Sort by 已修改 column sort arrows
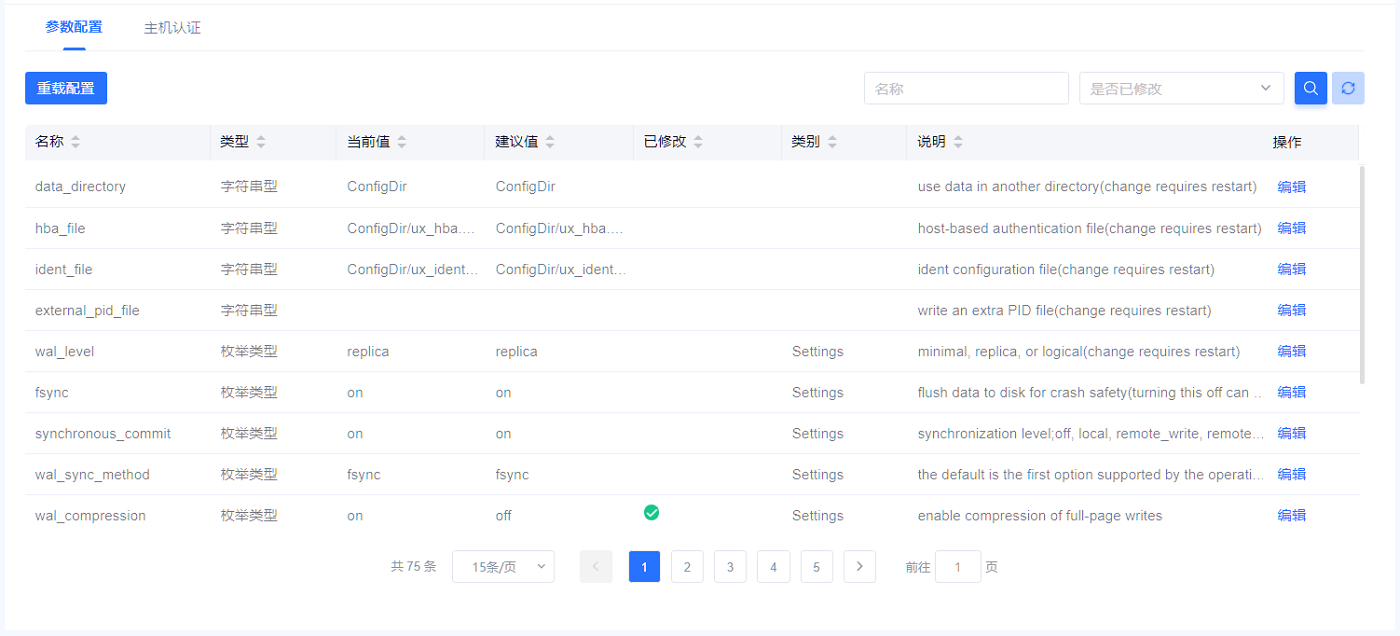The image size is (1400, 636). tap(698, 142)
